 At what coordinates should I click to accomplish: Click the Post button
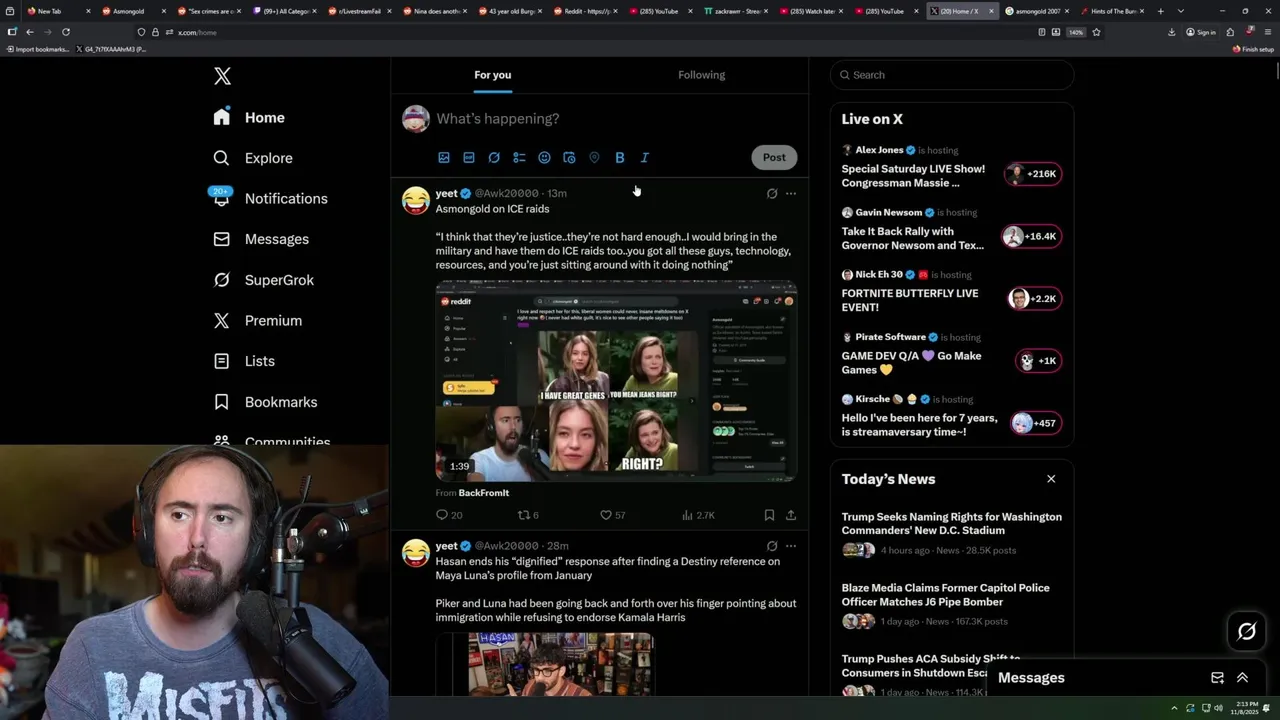pyautogui.click(x=774, y=157)
